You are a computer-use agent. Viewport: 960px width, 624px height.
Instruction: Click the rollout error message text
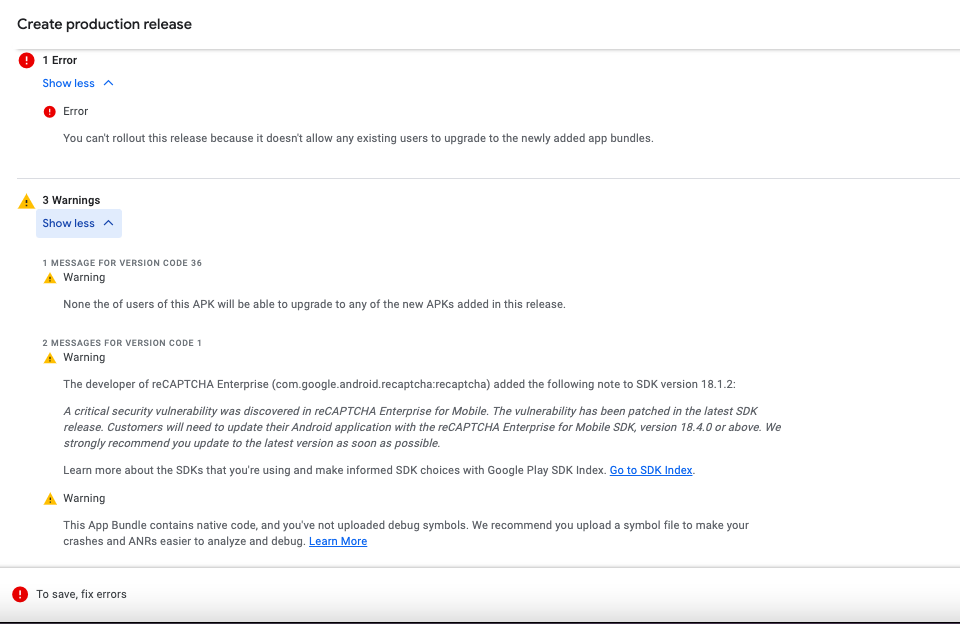(358, 138)
